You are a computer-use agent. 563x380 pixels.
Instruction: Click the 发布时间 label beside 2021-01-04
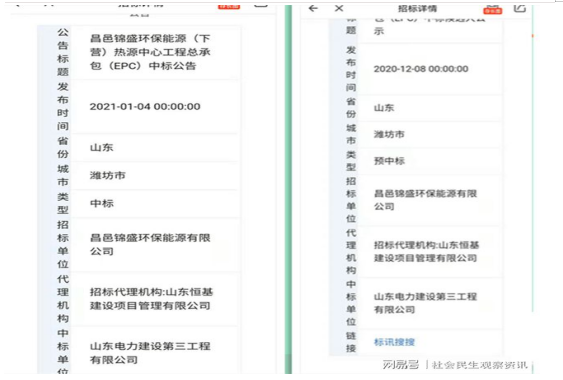tap(63, 106)
